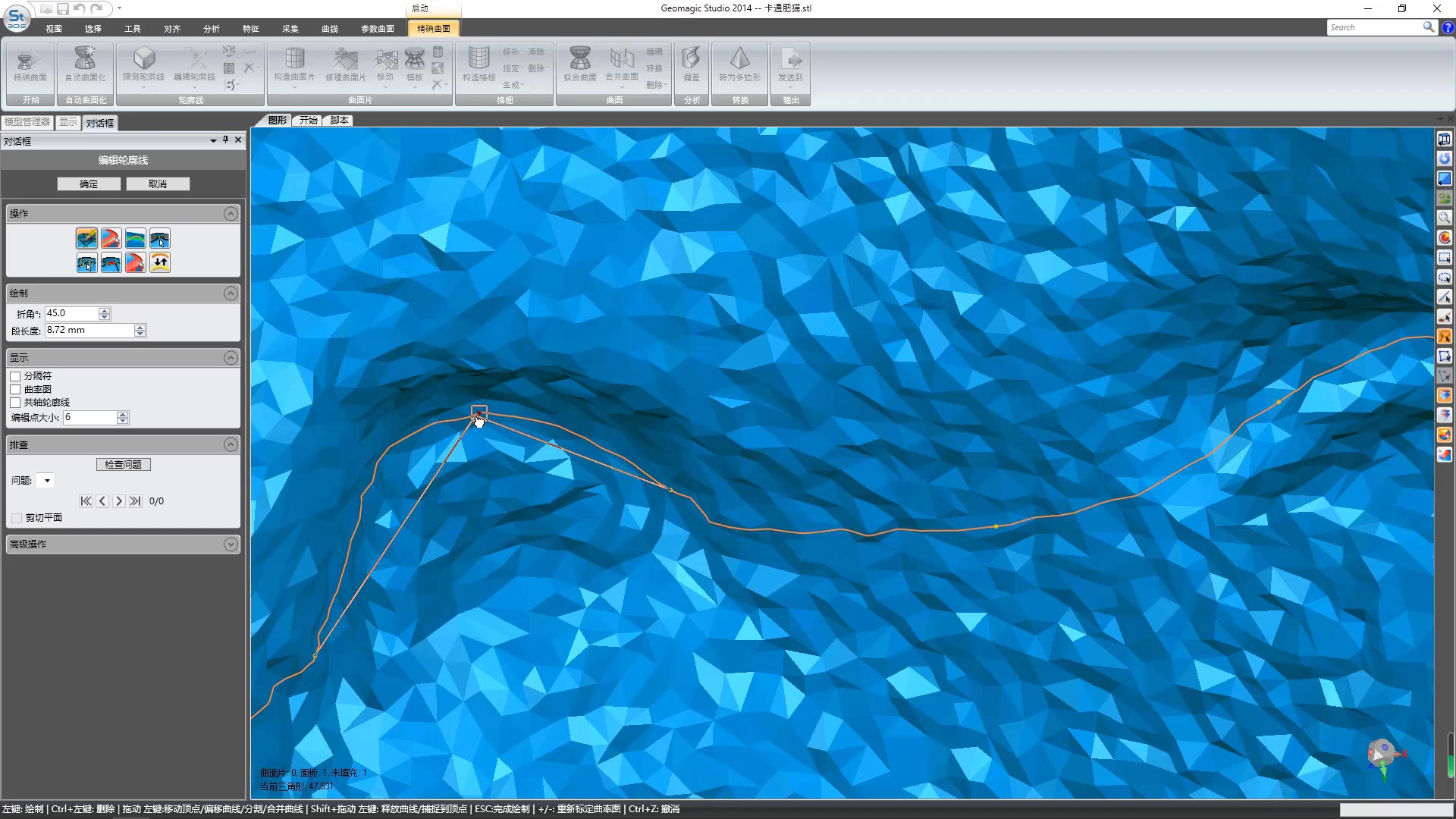Select the first tool in the bottom operation row
The height and width of the screenshot is (819, 1456).
86,263
